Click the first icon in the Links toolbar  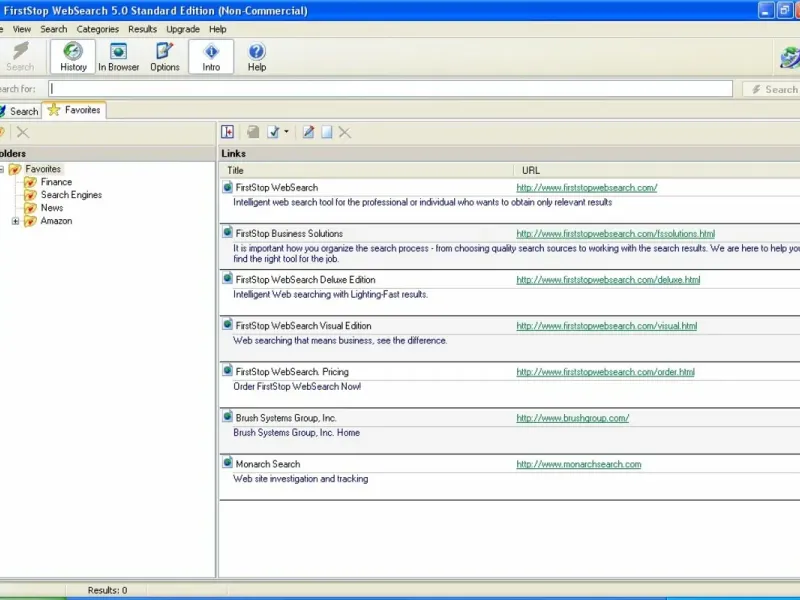pyautogui.click(x=228, y=132)
